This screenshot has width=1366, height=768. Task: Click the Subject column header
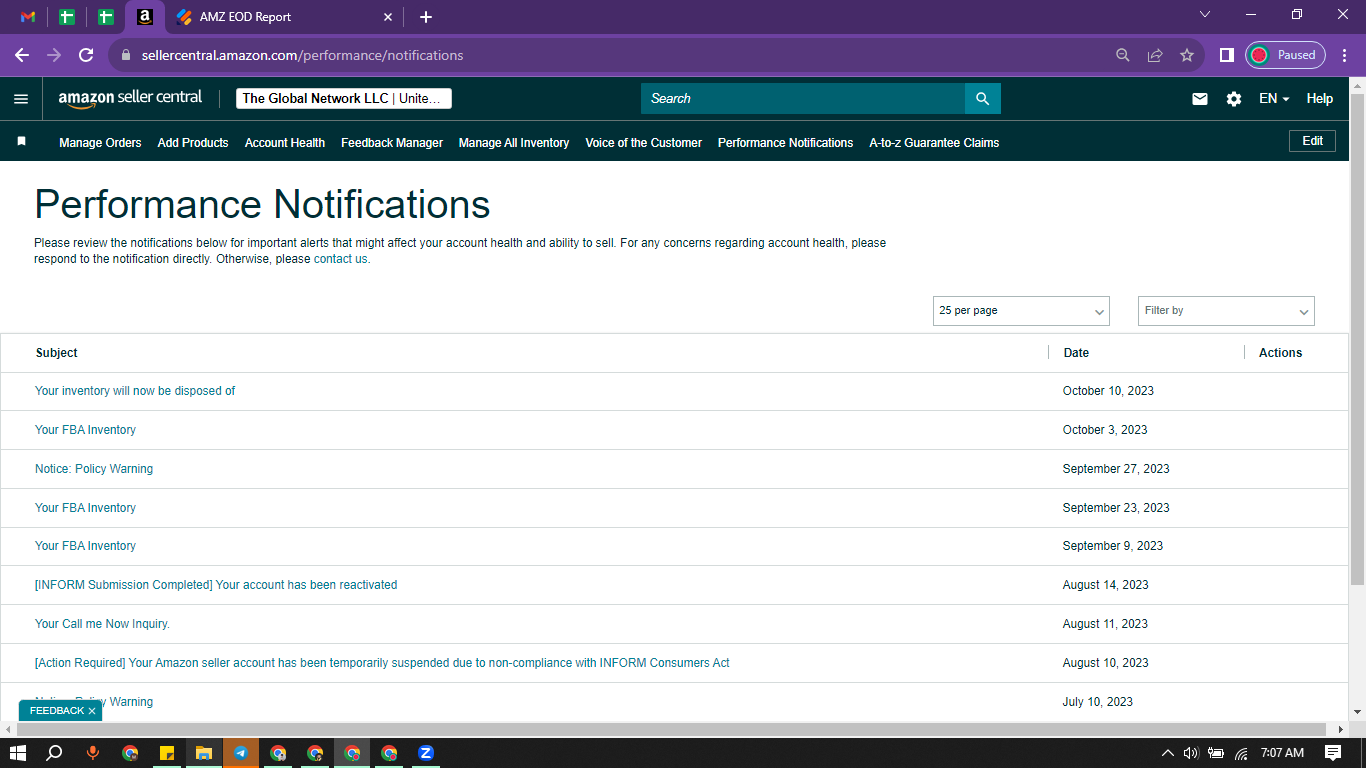pos(57,353)
